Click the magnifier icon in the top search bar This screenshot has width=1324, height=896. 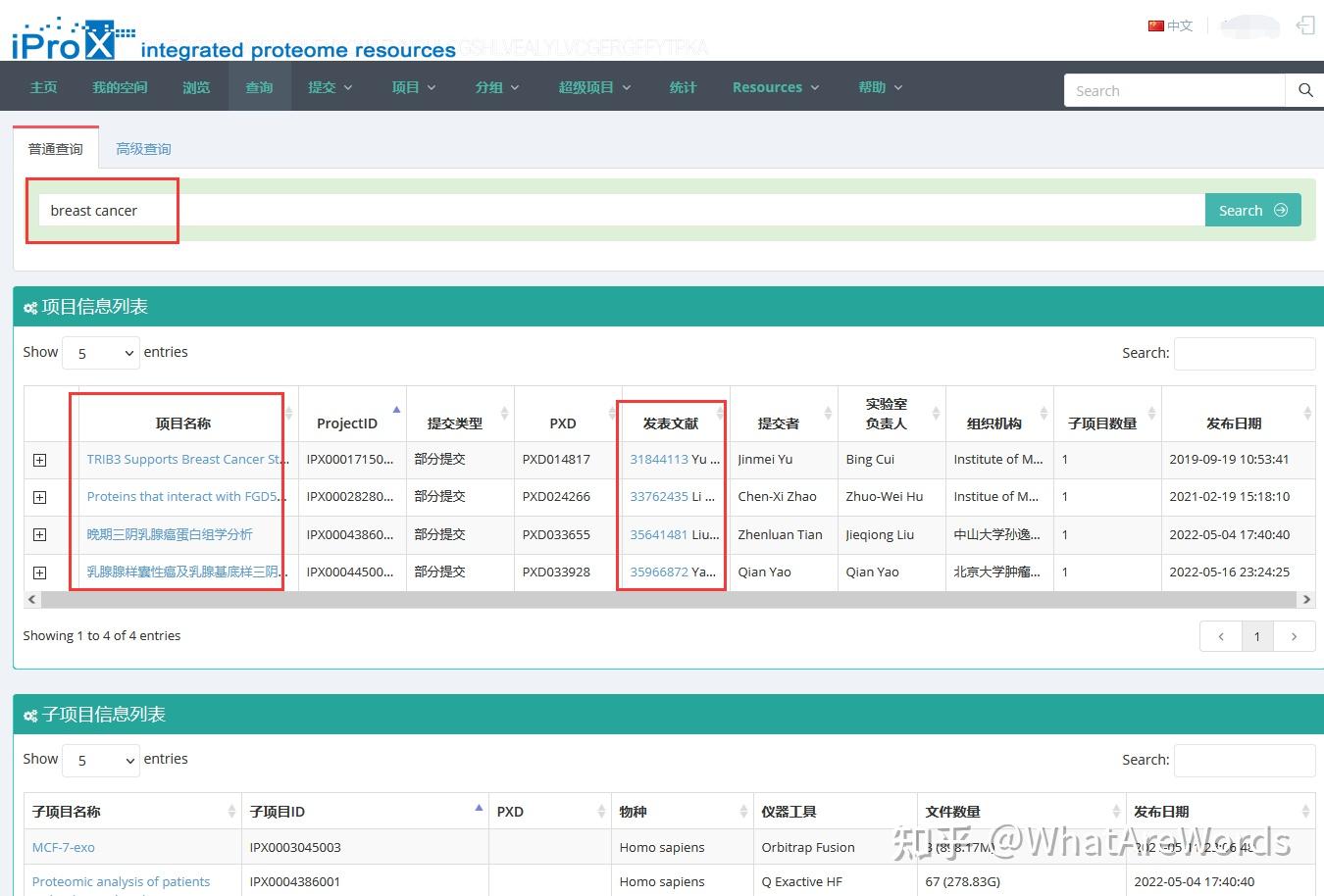1305,90
